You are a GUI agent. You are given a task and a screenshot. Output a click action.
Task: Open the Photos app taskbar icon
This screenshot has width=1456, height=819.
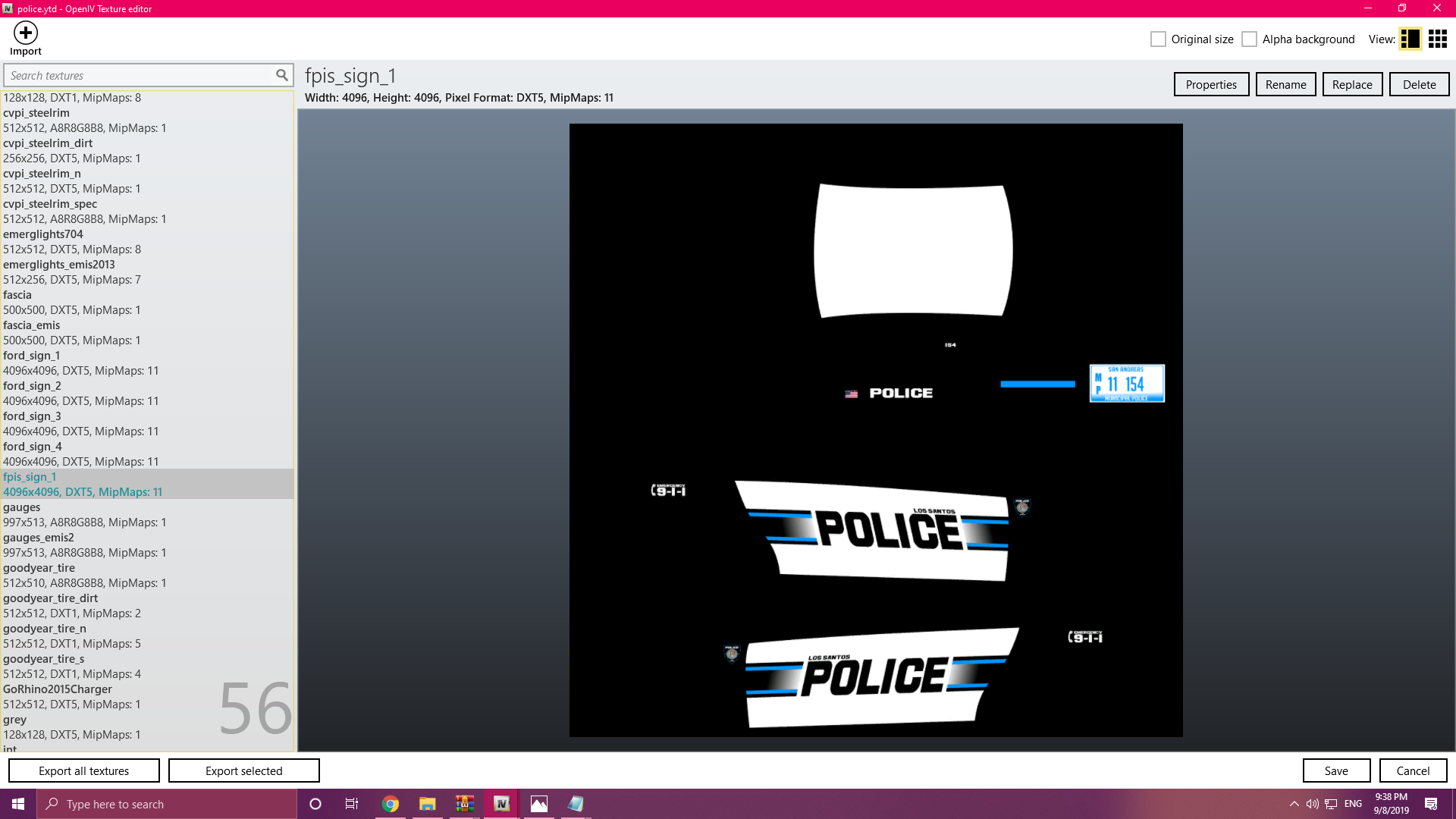coord(538,804)
